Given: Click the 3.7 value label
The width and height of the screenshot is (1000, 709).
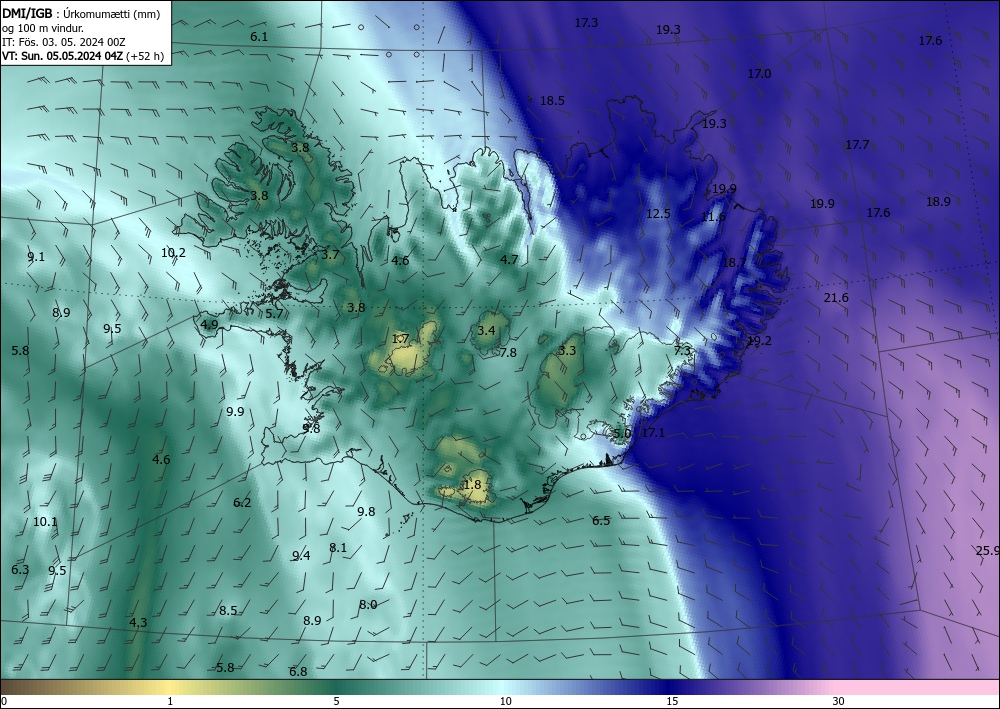Looking at the screenshot, I should (330, 255).
